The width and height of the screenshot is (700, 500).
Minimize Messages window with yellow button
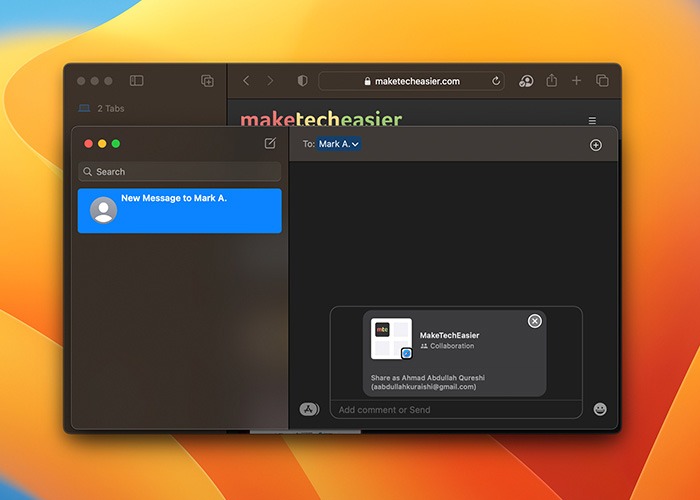(x=102, y=144)
